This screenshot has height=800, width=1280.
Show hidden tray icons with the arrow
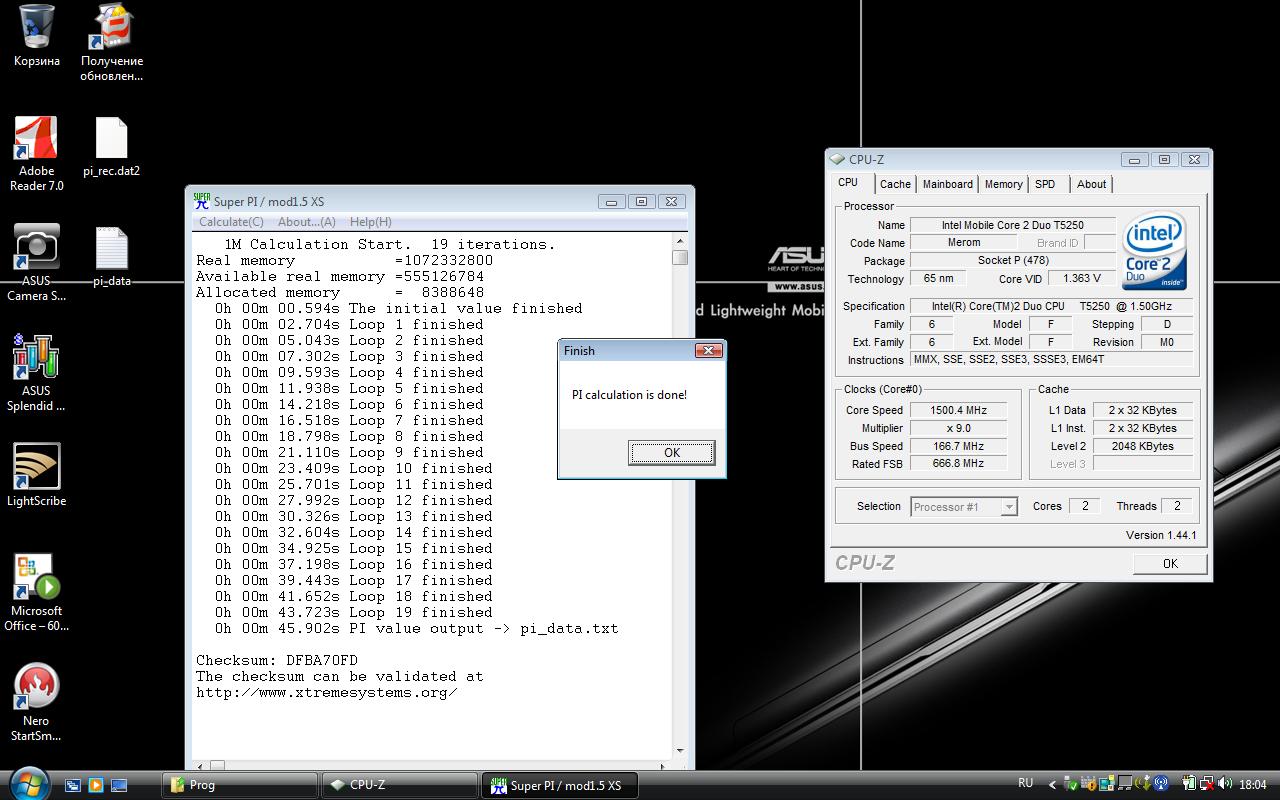click(1051, 784)
